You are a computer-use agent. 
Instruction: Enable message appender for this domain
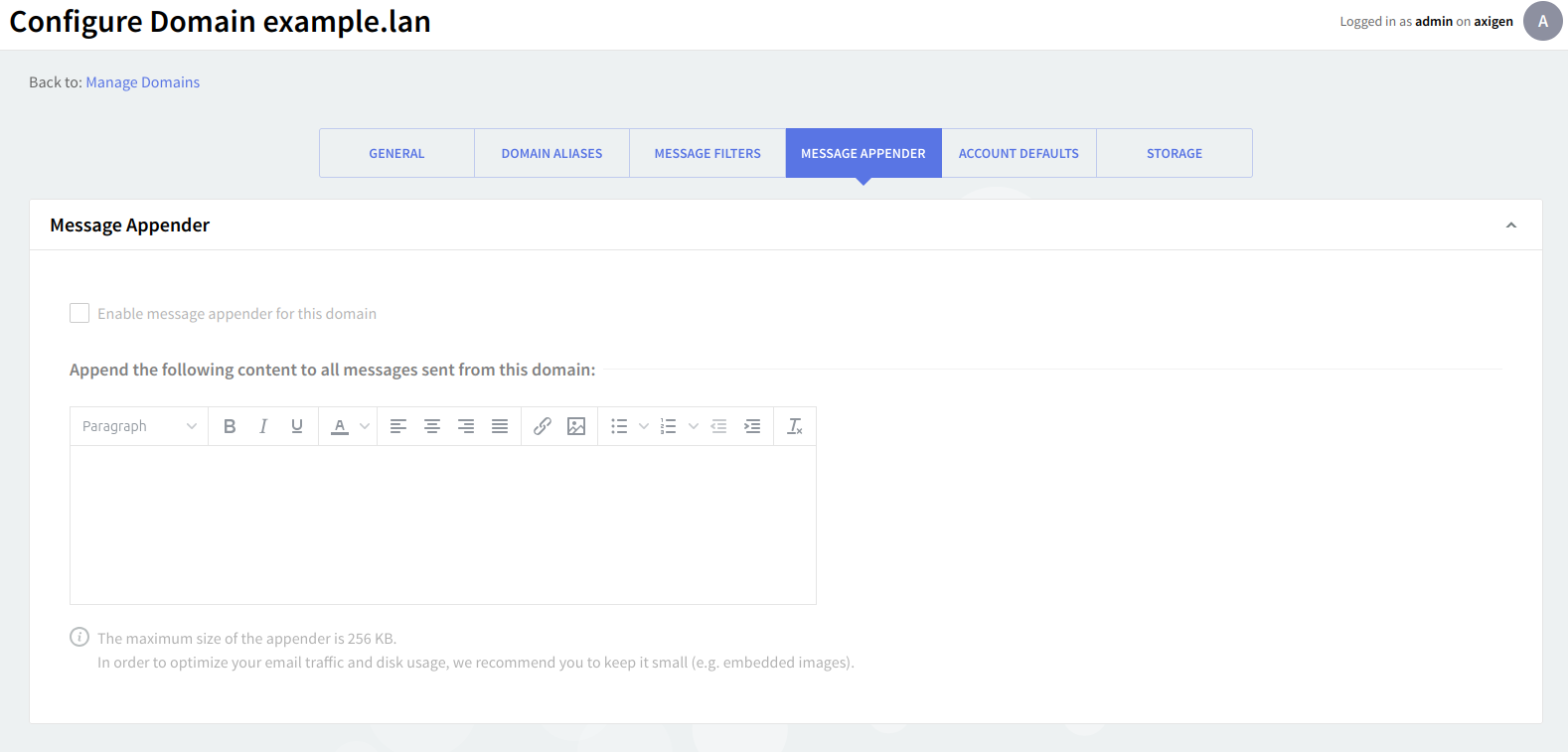(x=79, y=314)
